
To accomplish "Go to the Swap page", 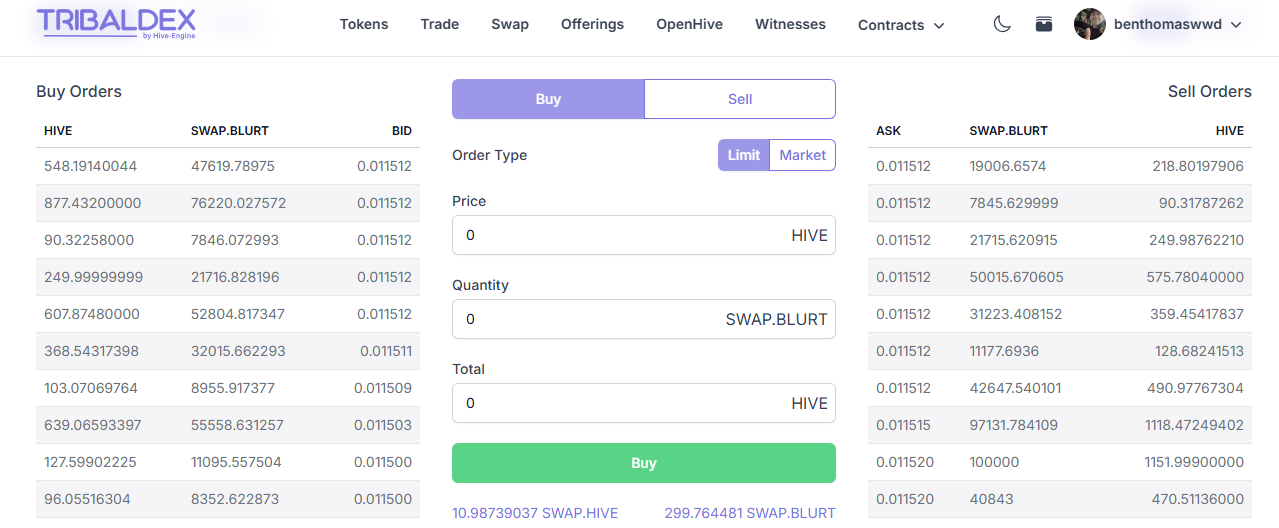I will (510, 24).
